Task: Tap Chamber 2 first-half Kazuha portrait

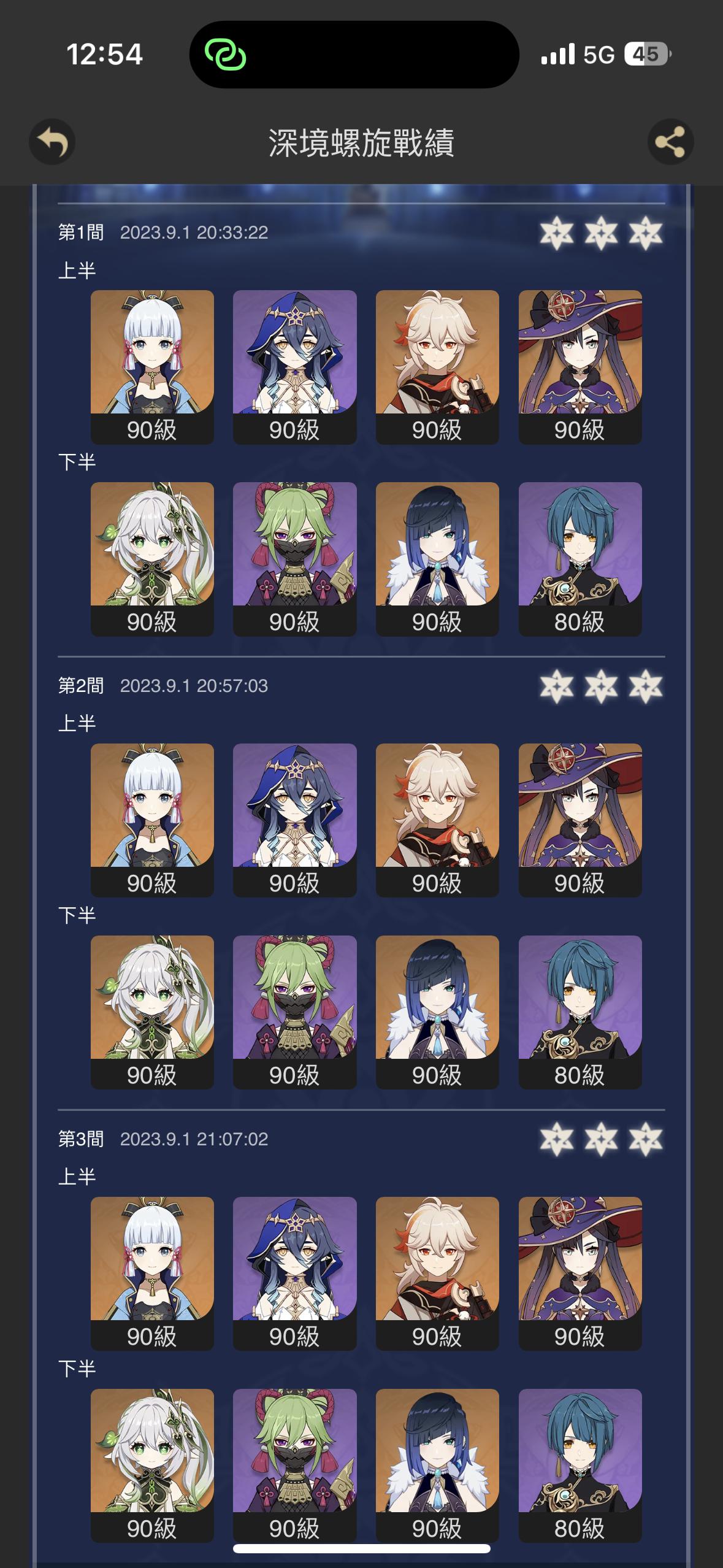Action: tap(437, 820)
